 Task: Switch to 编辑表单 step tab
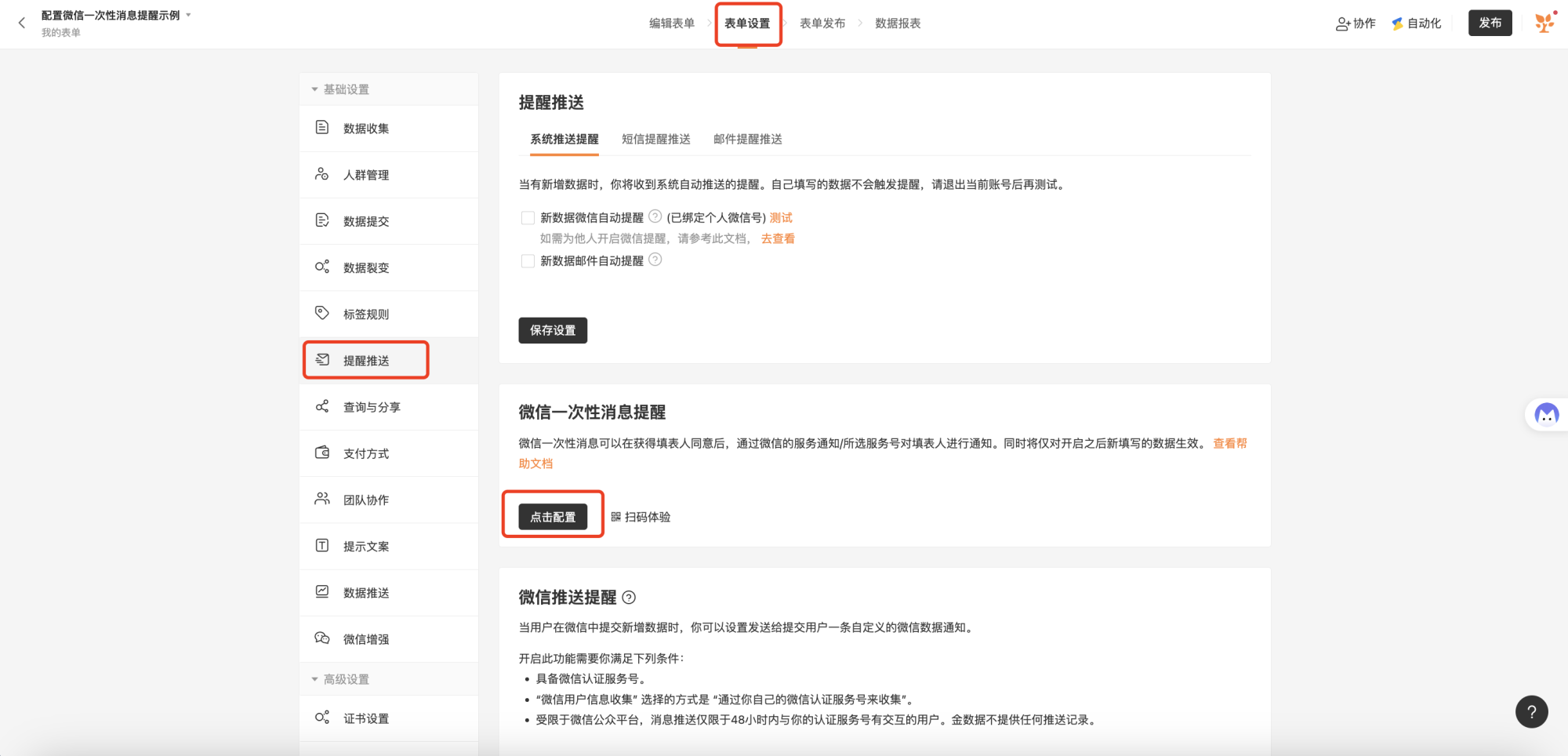pyautogui.click(x=672, y=24)
